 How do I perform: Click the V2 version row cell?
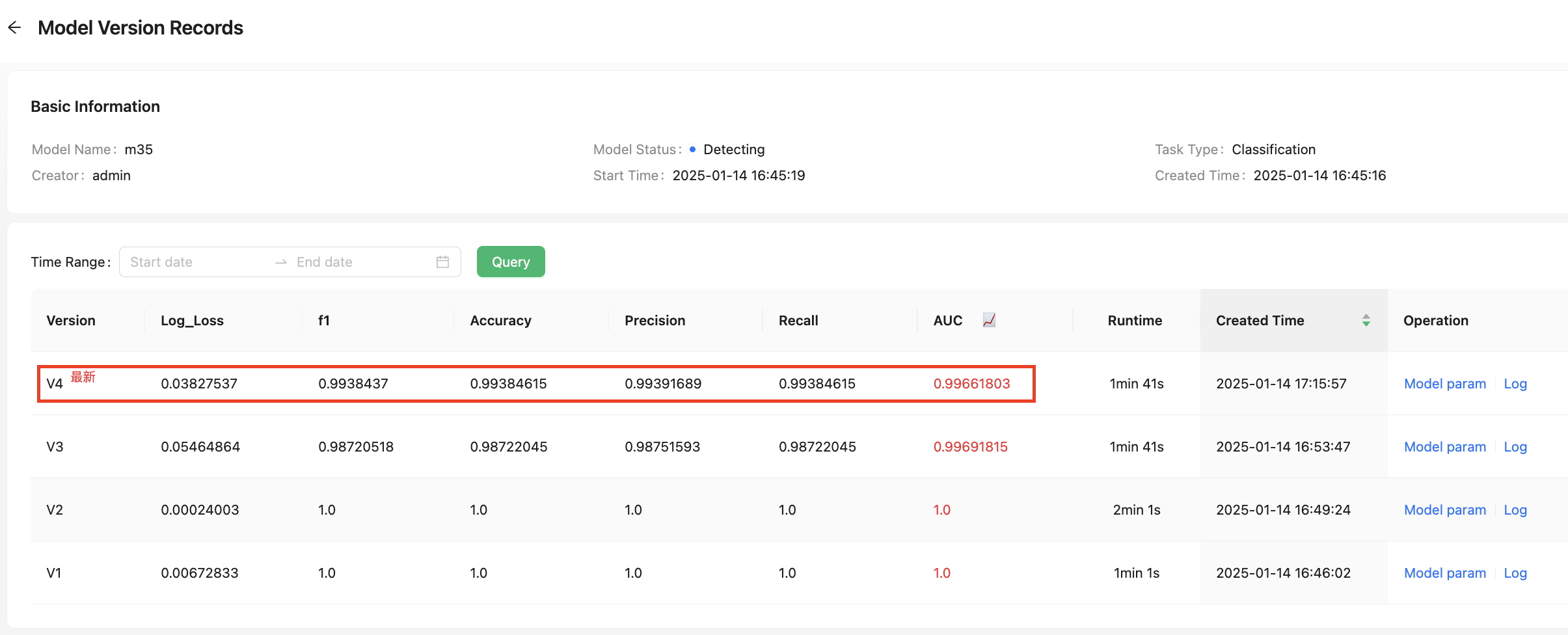point(55,510)
